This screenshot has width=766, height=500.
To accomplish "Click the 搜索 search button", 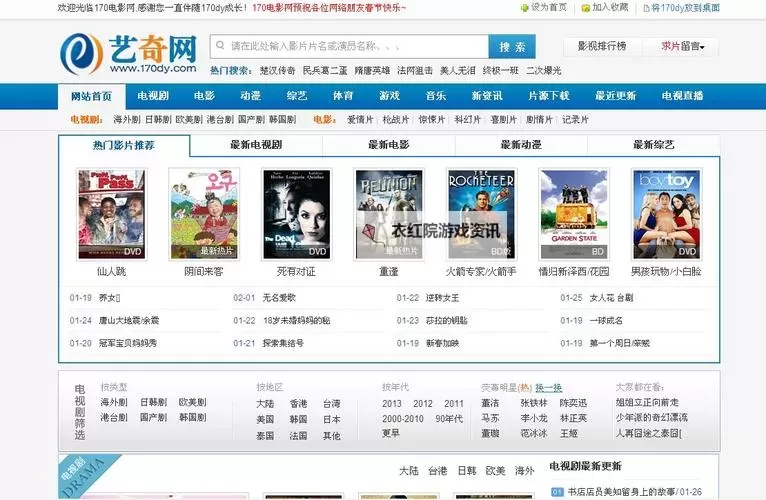I will pos(512,46).
